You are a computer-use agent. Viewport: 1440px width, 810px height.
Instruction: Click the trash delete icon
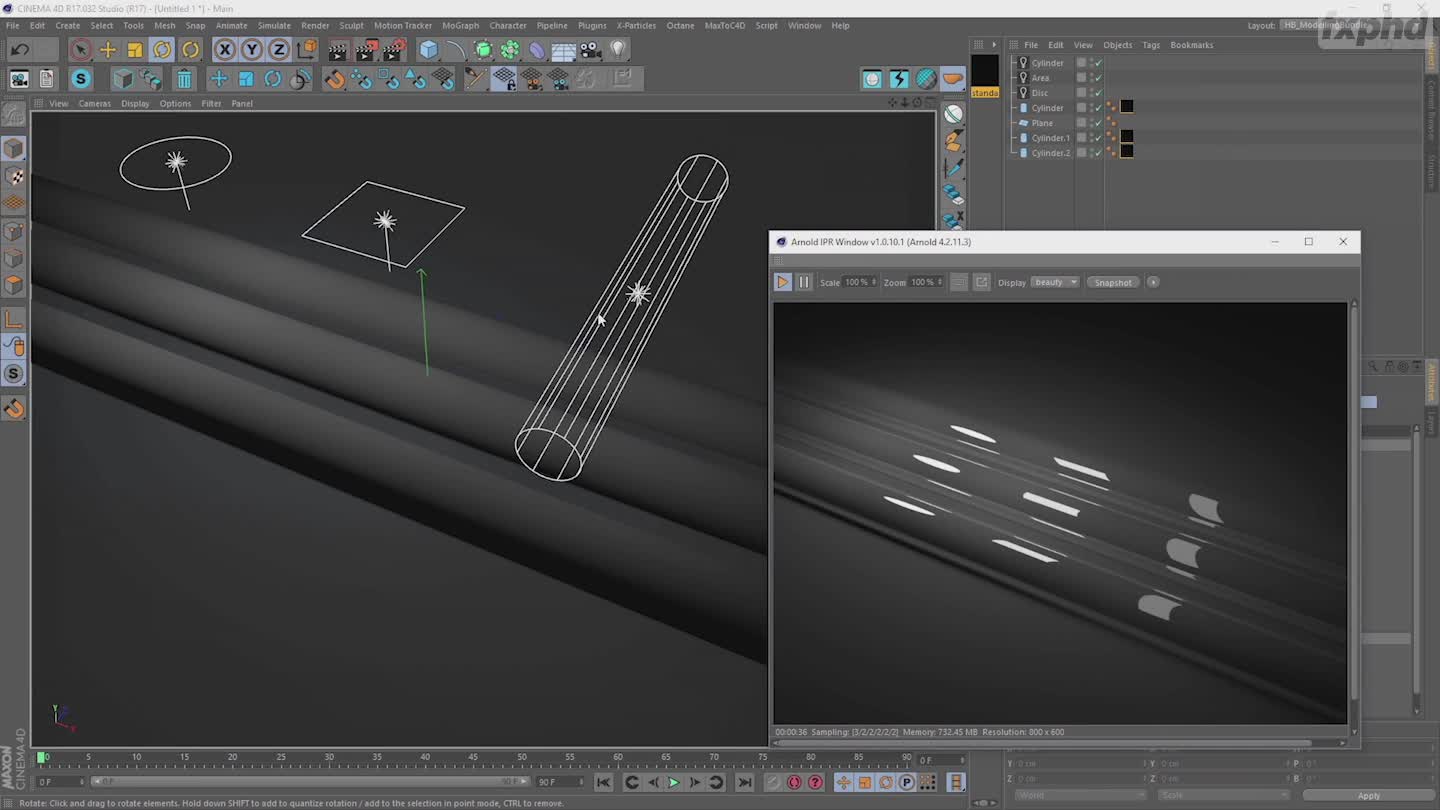184,79
